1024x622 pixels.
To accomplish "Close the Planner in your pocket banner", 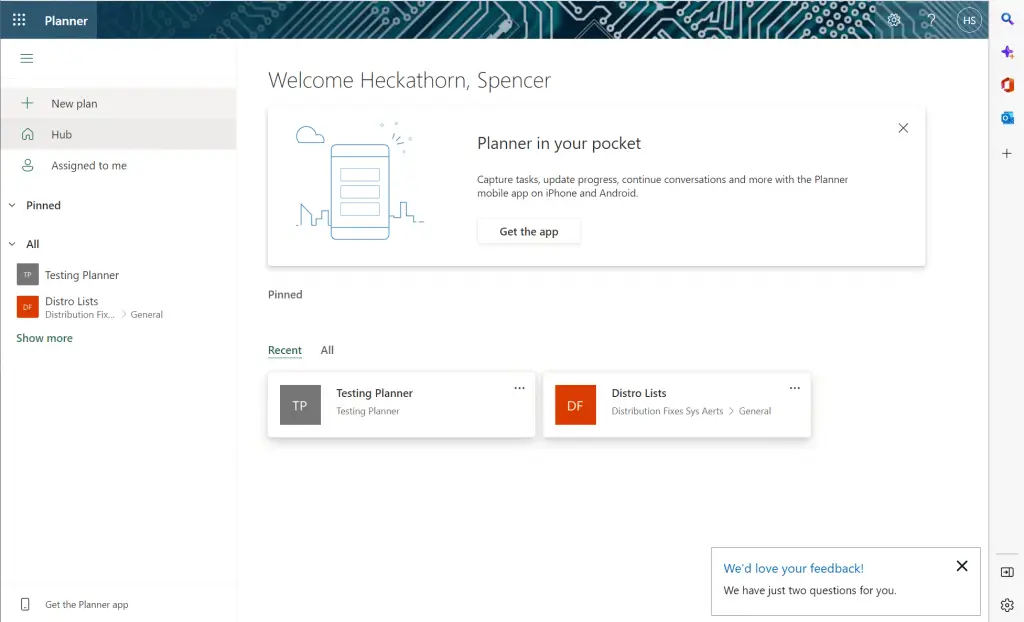I will click(903, 128).
